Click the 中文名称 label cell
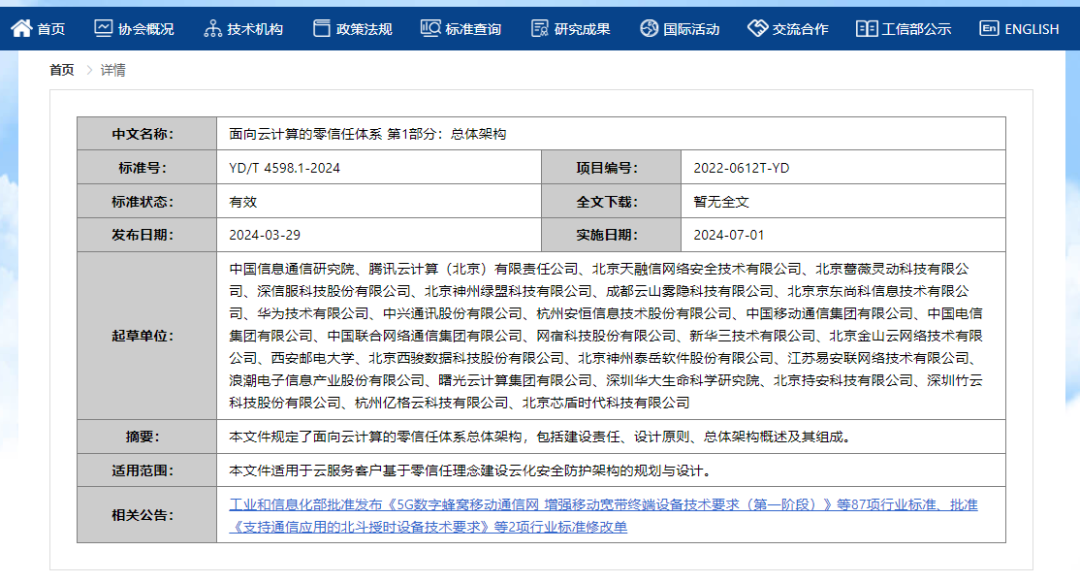Image resolution: width=1080 pixels, height=583 pixels. [147, 134]
